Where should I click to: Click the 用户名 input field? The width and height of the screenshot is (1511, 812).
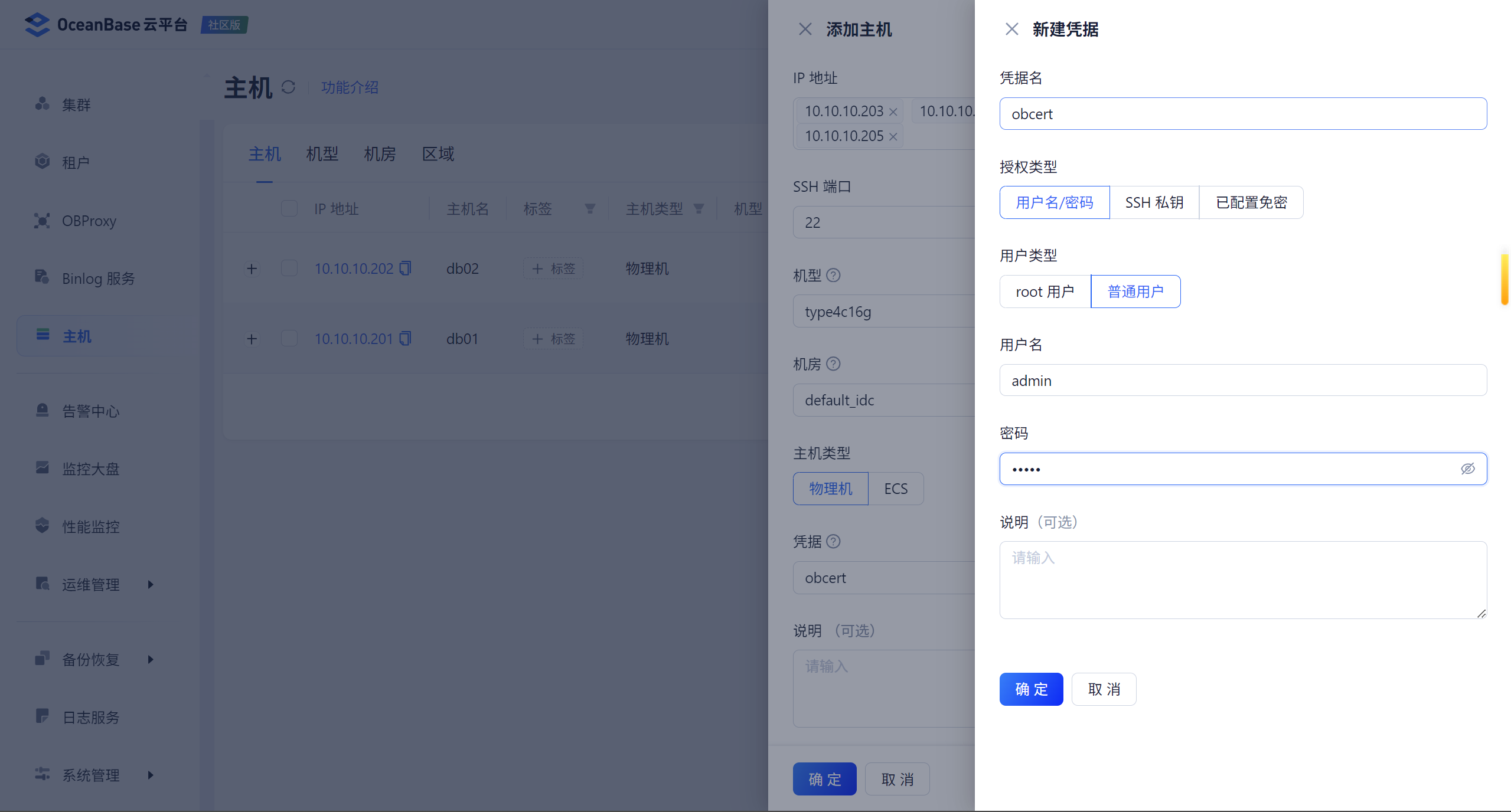click(1242, 381)
